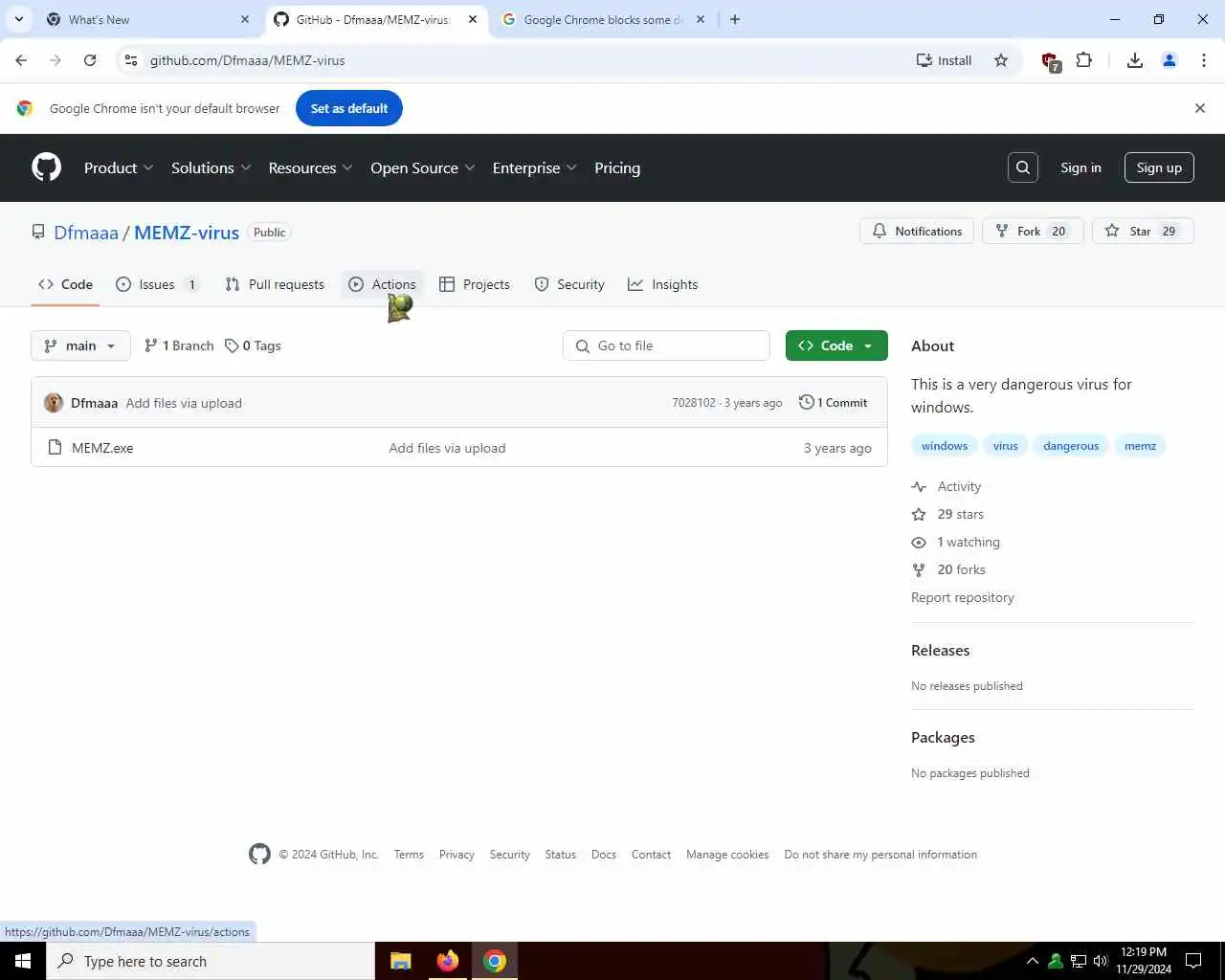
Task: Open the 1 Commit history link
Action: point(833,403)
